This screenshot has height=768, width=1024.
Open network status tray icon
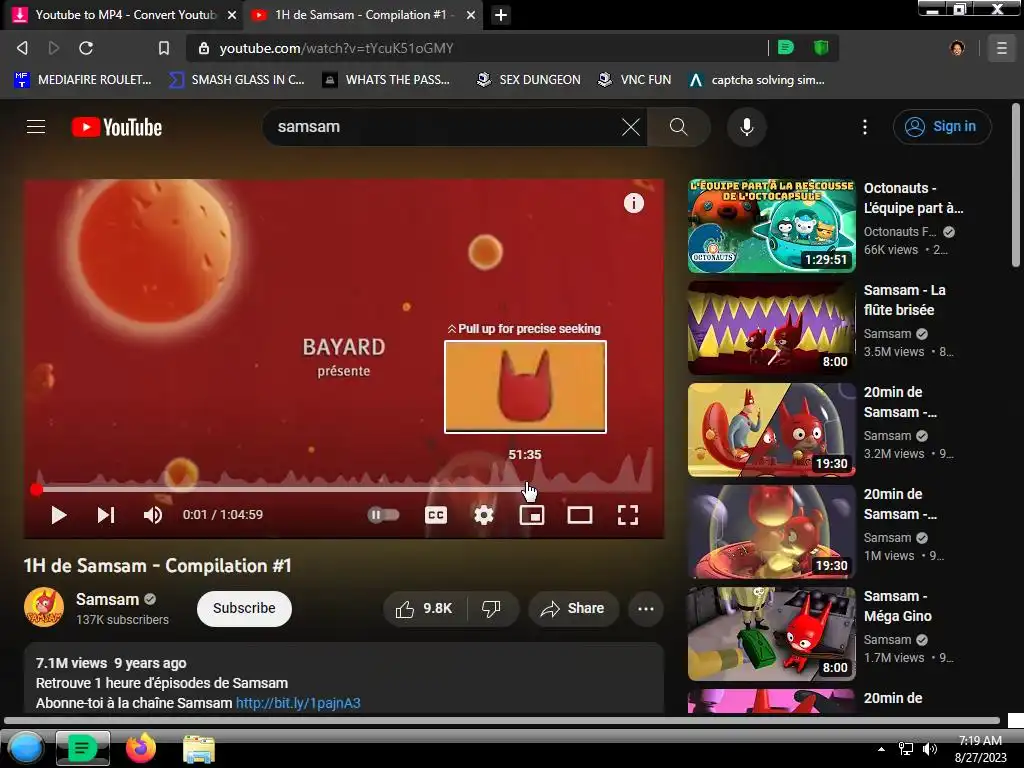point(906,749)
